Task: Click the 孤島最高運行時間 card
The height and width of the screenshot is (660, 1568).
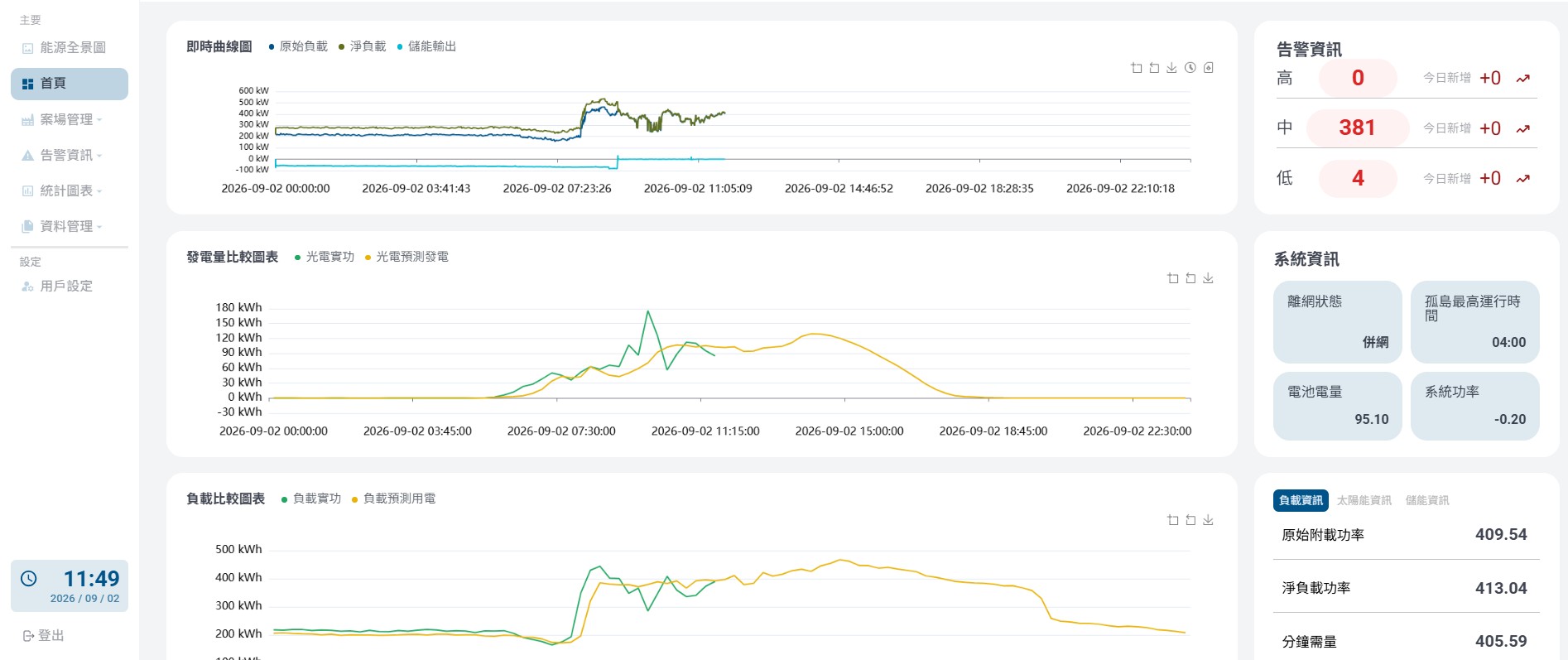Action: [1475, 322]
